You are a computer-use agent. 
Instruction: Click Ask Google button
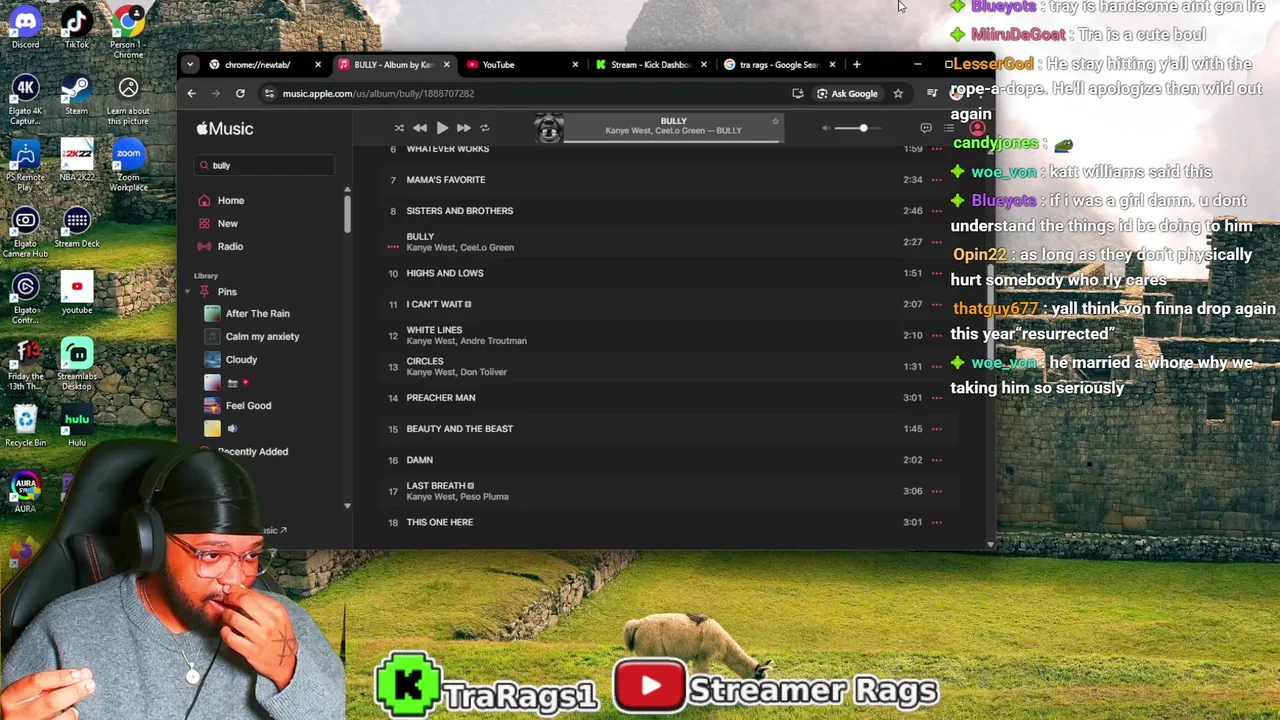click(x=847, y=93)
